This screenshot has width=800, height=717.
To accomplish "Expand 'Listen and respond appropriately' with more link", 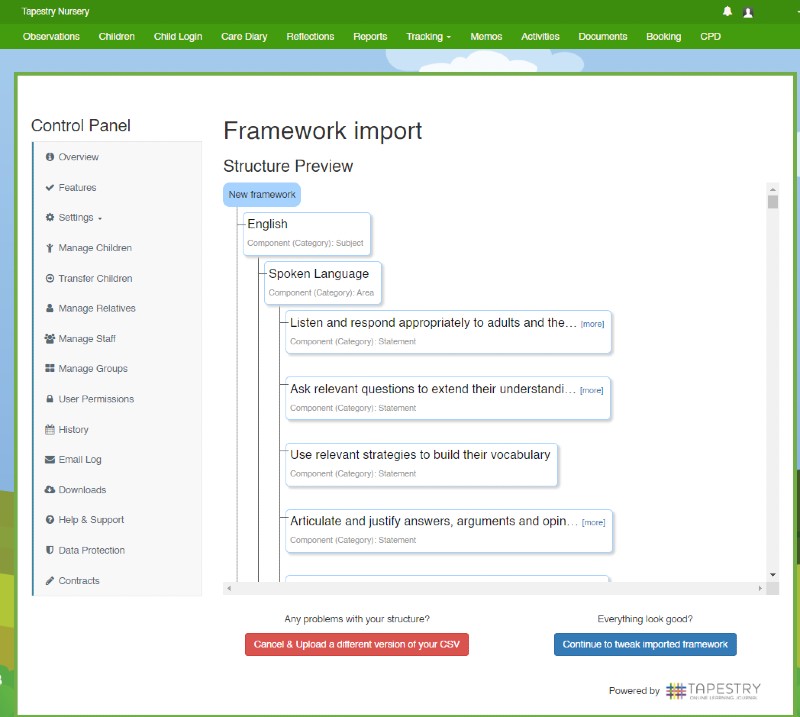I will coord(593,324).
